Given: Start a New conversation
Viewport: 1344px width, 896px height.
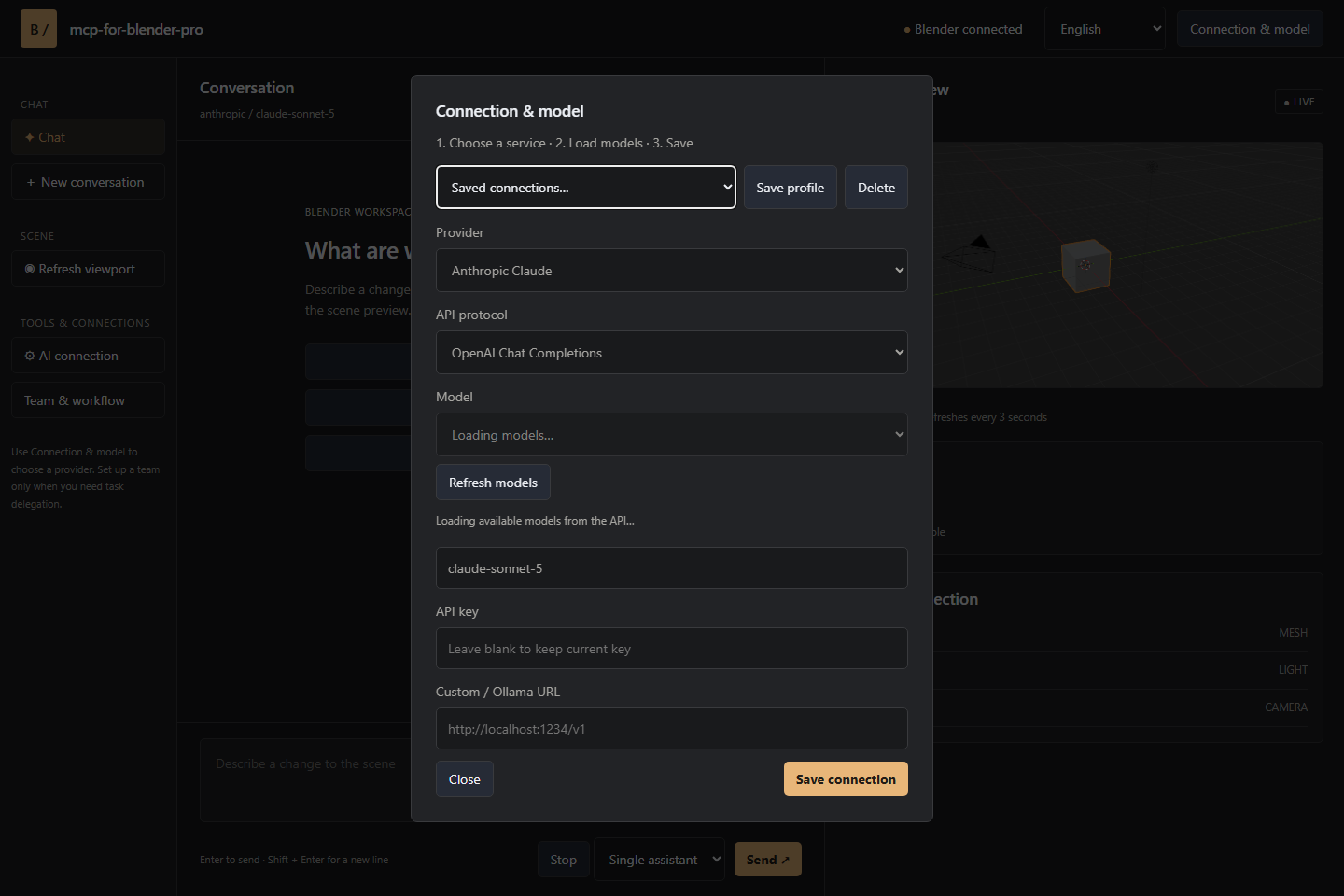Looking at the screenshot, I should click(88, 182).
